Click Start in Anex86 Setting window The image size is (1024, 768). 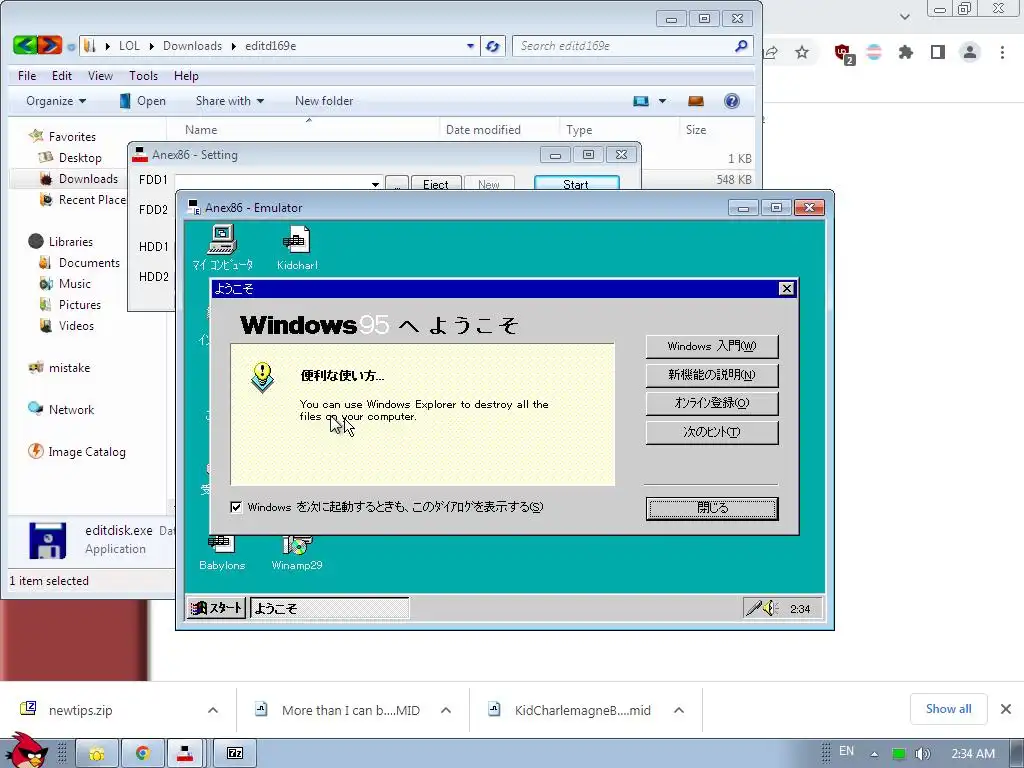point(576,184)
